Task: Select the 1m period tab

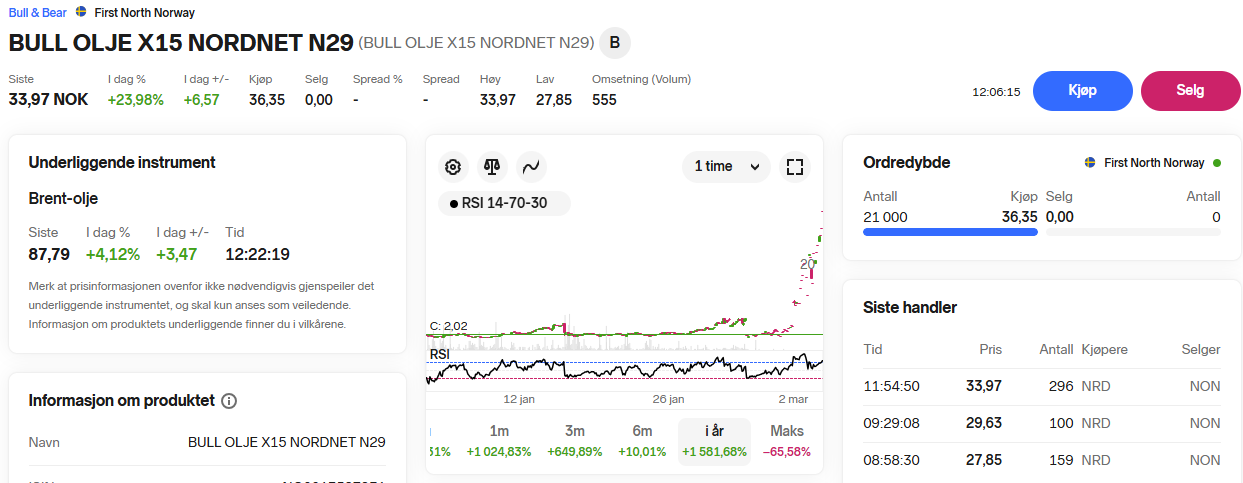Action: click(x=499, y=440)
